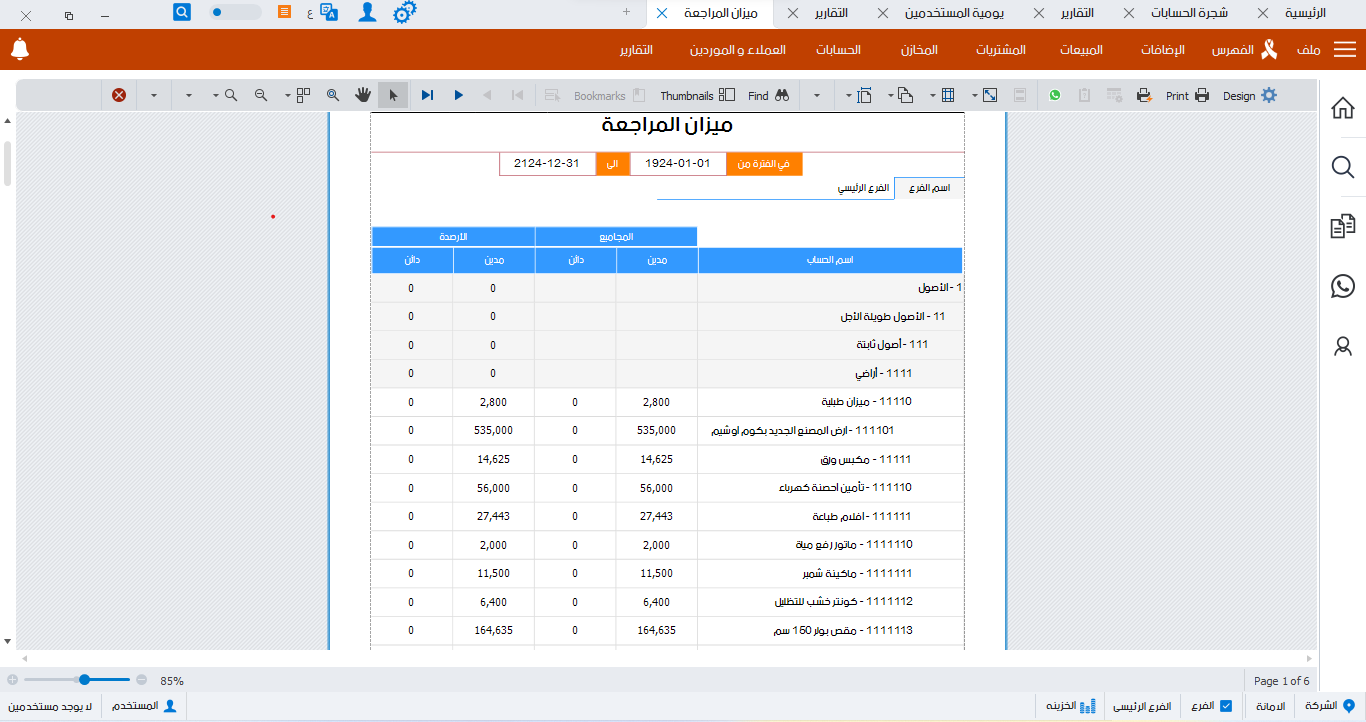This screenshot has width=1366, height=722.
Task: Click the search icon in right sidebar
Action: (x=1342, y=167)
